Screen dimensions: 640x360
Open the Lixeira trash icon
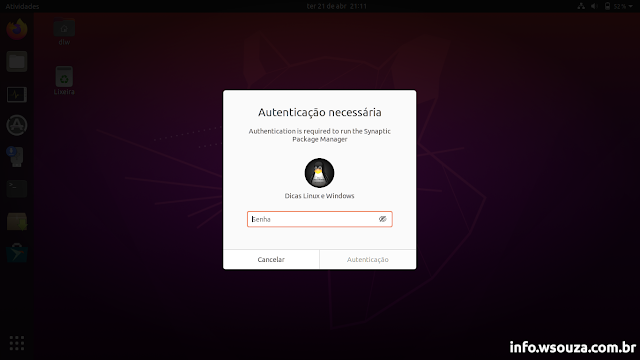coord(64,80)
